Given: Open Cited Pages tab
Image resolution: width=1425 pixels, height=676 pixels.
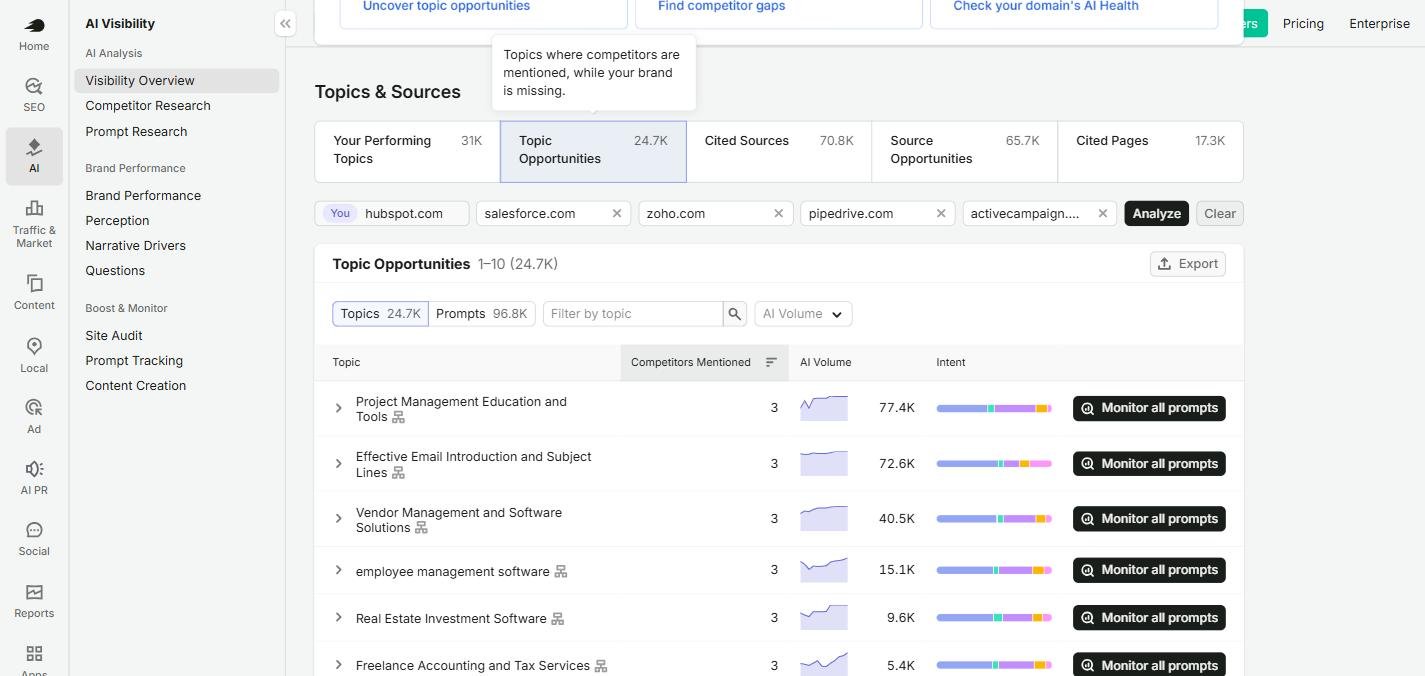Looking at the screenshot, I should click(x=1150, y=151).
